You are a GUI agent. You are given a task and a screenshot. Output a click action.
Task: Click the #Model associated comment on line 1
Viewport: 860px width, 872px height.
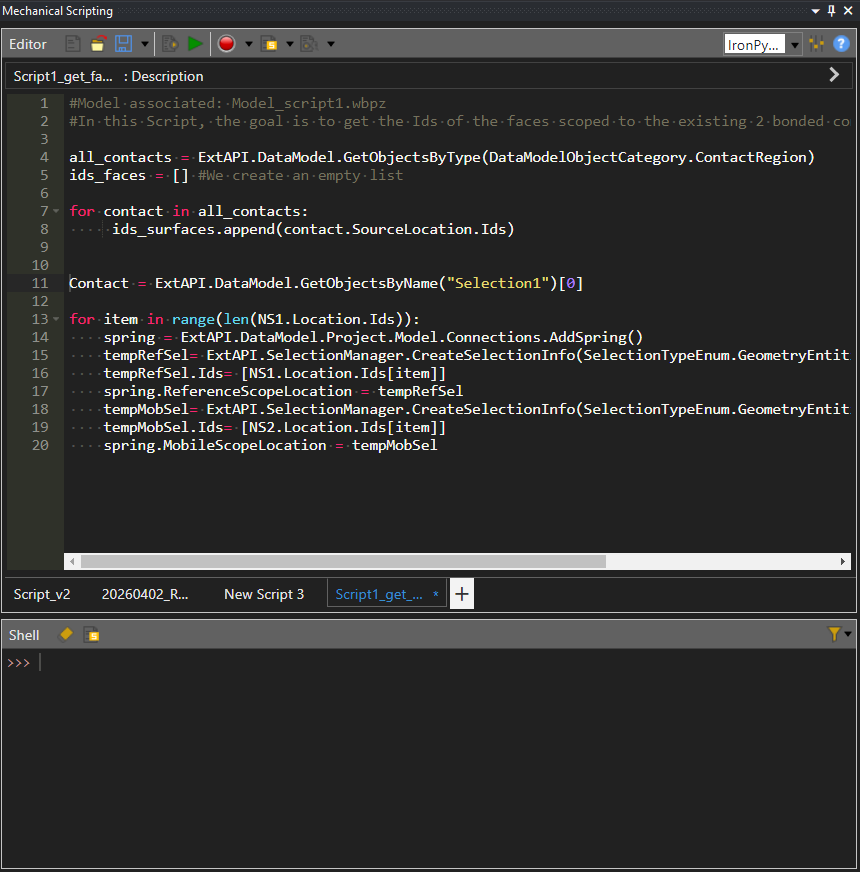tap(227, 103)
